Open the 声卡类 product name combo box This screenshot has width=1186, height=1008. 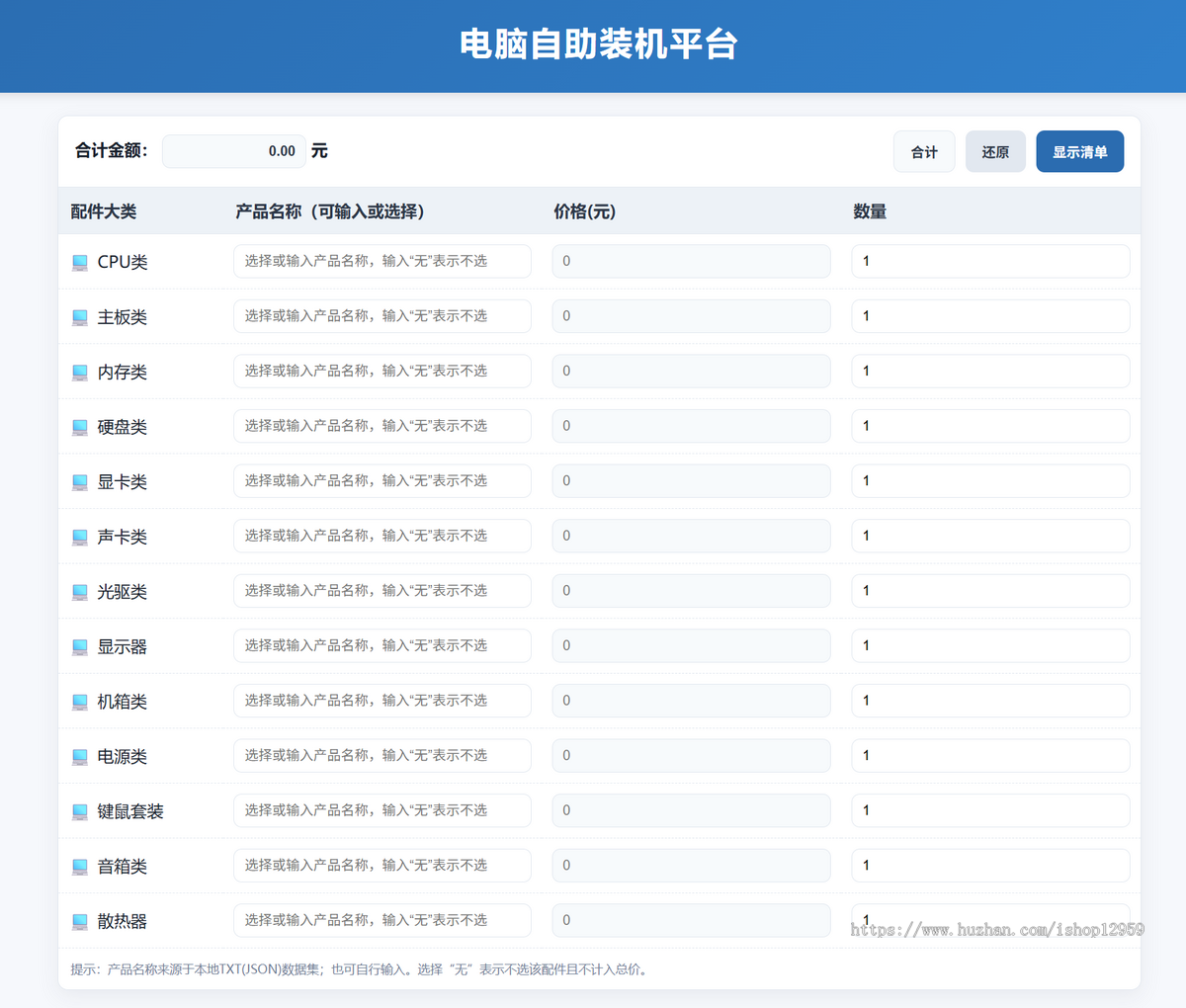[x=382, y=536]
